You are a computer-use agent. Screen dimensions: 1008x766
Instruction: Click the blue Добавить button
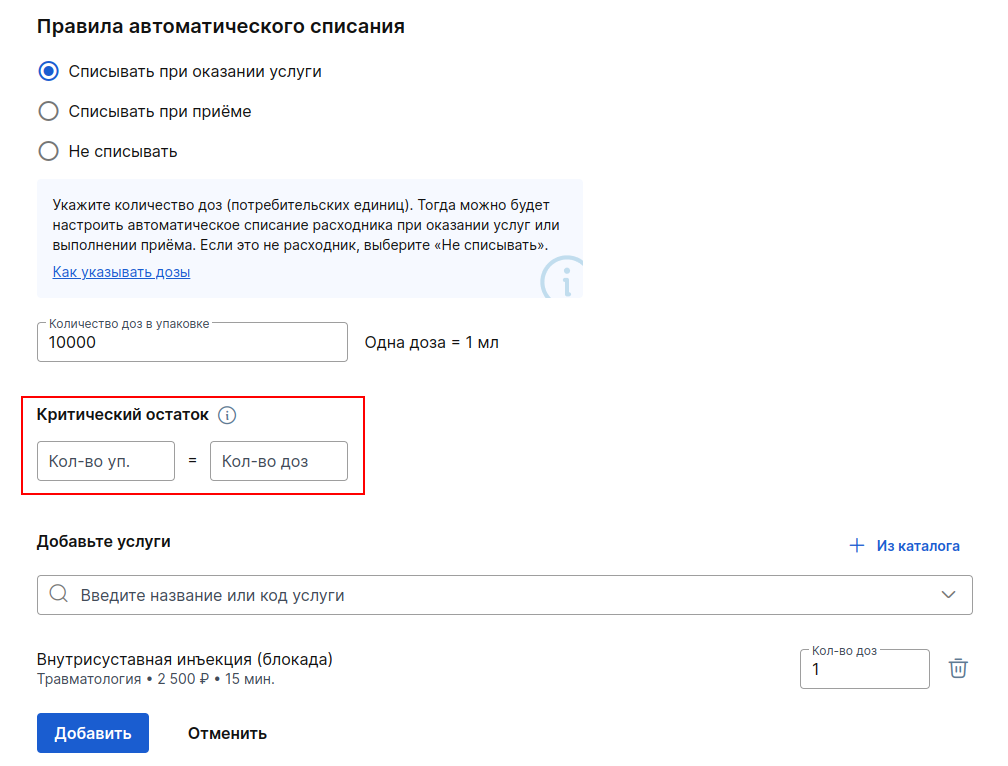pyautogui.click(x=93, y=733)
